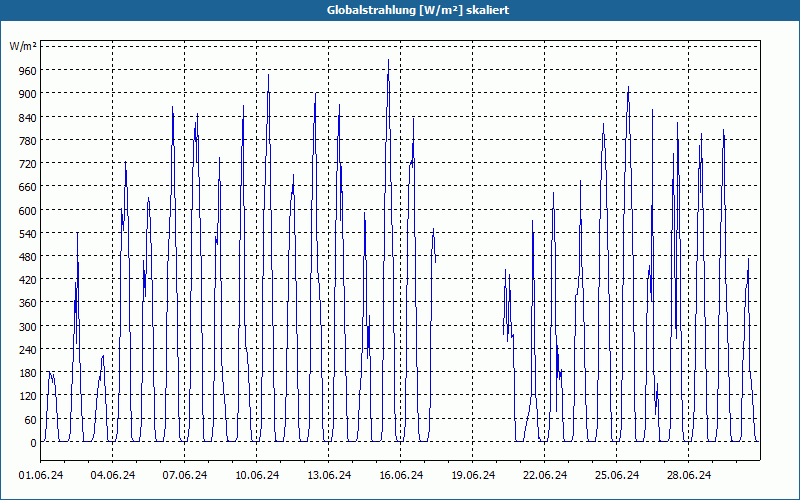Click the 25.06.24 date label
This screenshot has height=500, width=800.
coord(617,475)
